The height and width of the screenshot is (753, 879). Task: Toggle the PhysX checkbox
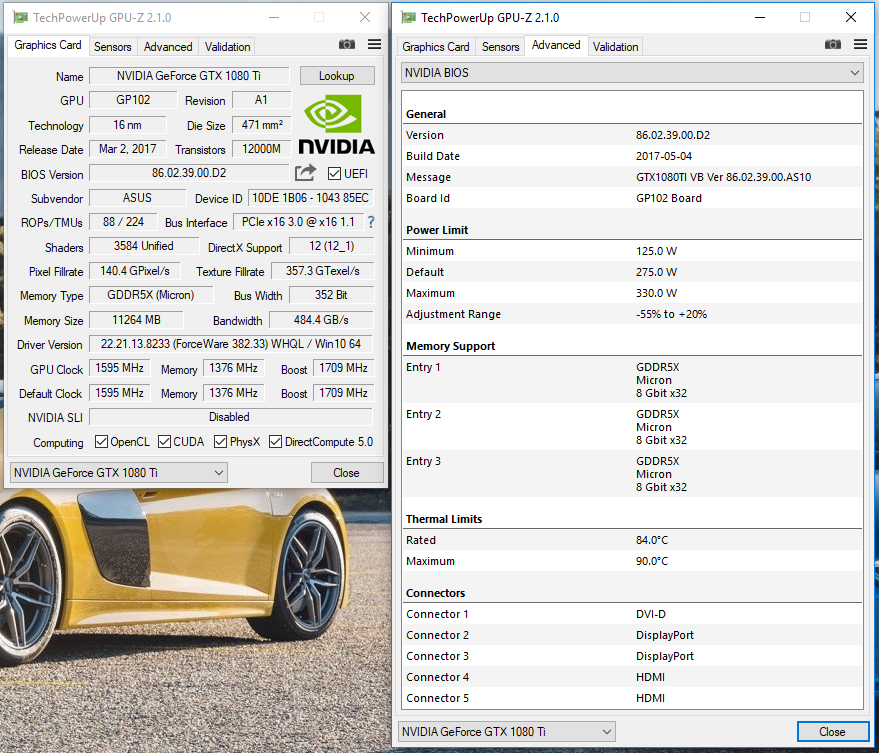point(219,442)
